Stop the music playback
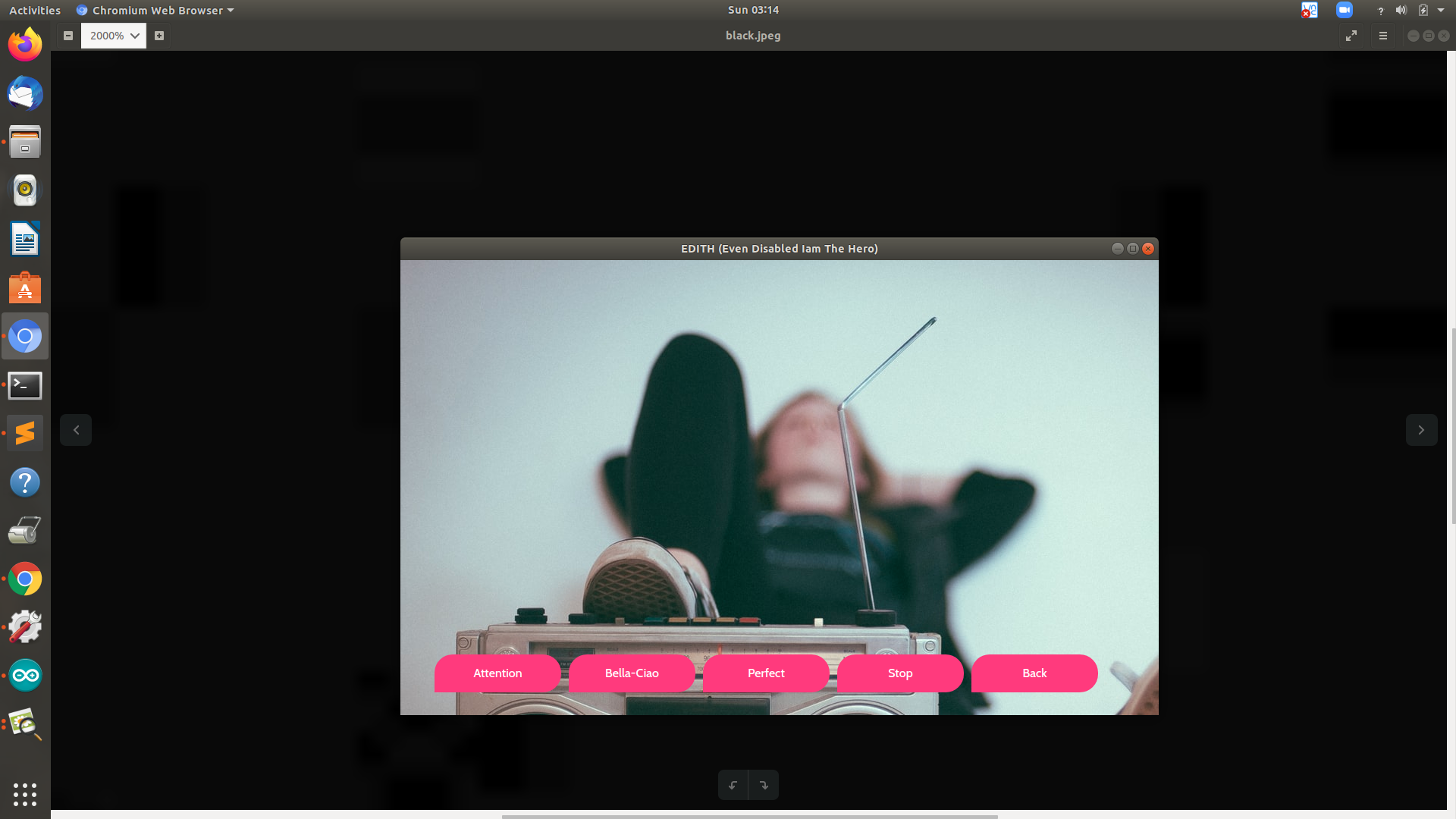The width and height of the screenshot is (1456, 819). point(900,673)
